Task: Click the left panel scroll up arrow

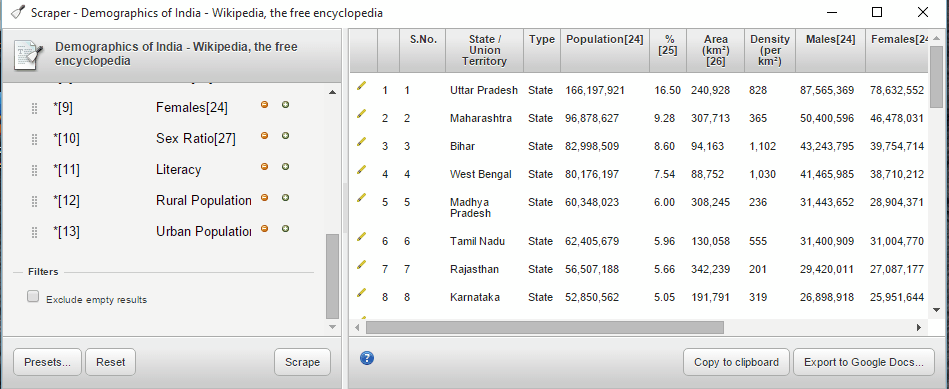Action: click(332, 93)
